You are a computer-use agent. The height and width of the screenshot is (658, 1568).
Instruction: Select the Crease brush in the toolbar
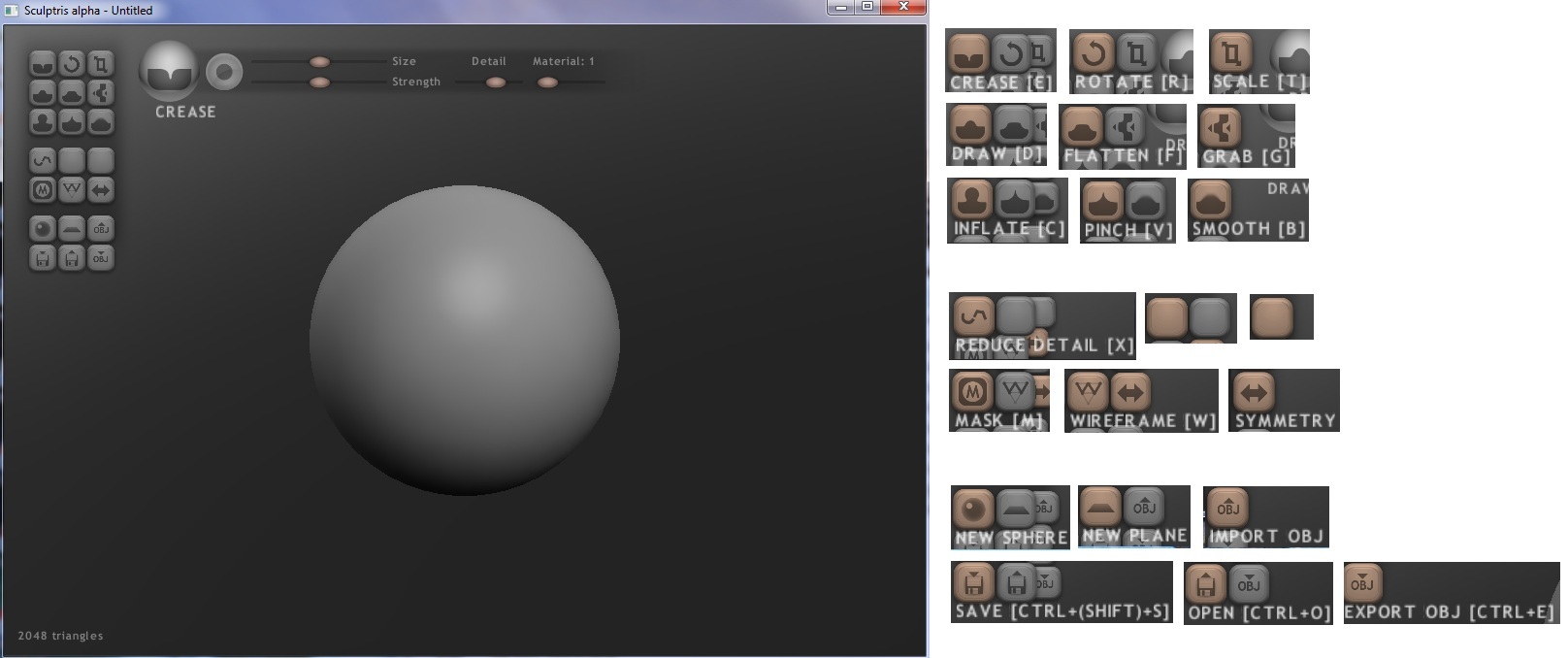coord(43,64)
